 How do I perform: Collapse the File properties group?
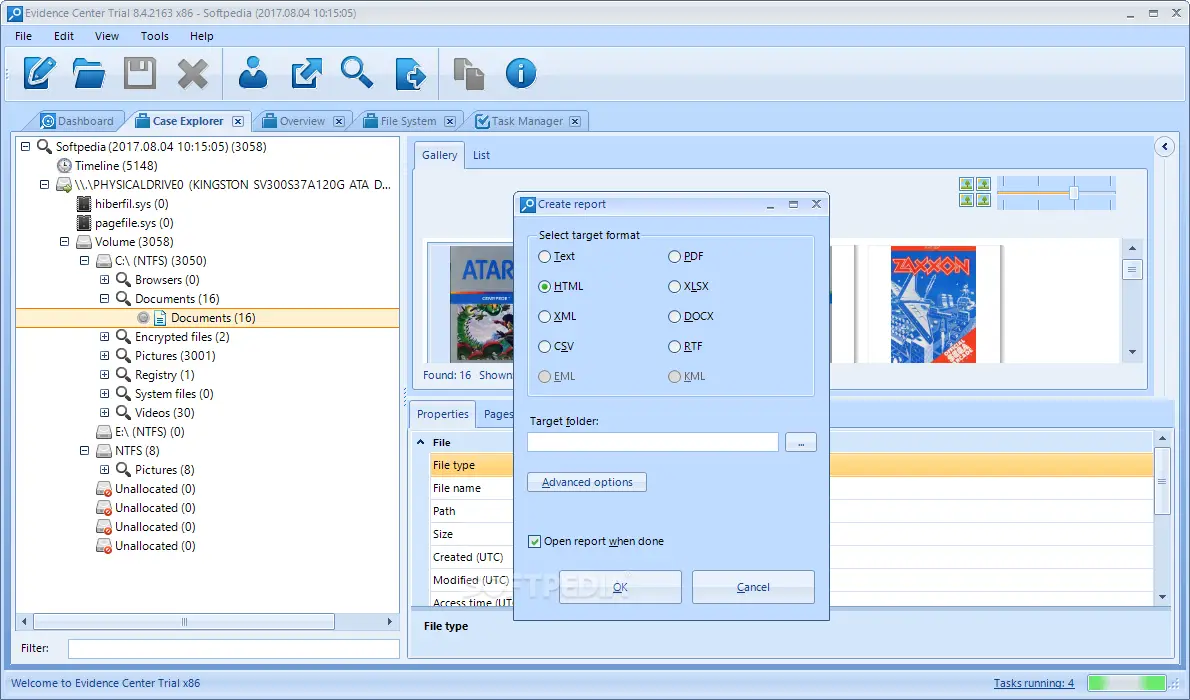click(x=420, y=442)
